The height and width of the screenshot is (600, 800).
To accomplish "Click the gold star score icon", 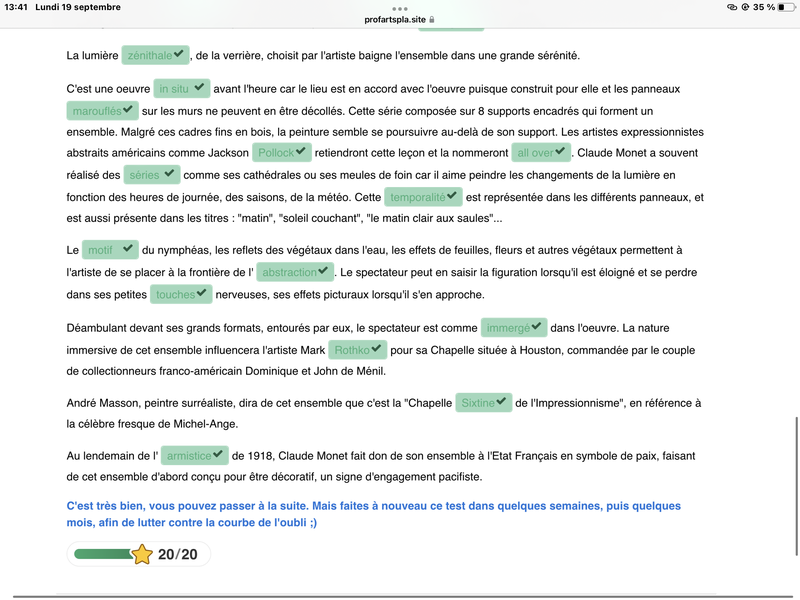I will point(142,554).
